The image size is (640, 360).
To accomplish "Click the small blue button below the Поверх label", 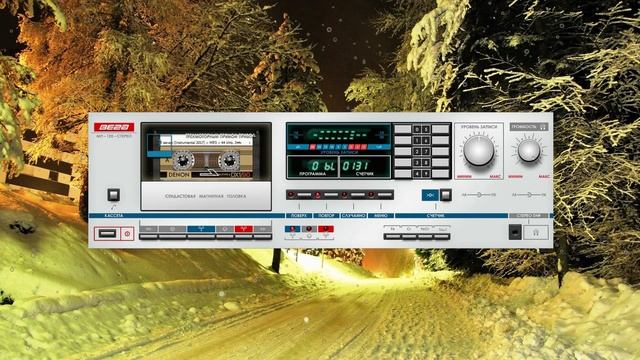I will [x=292, y=229].
